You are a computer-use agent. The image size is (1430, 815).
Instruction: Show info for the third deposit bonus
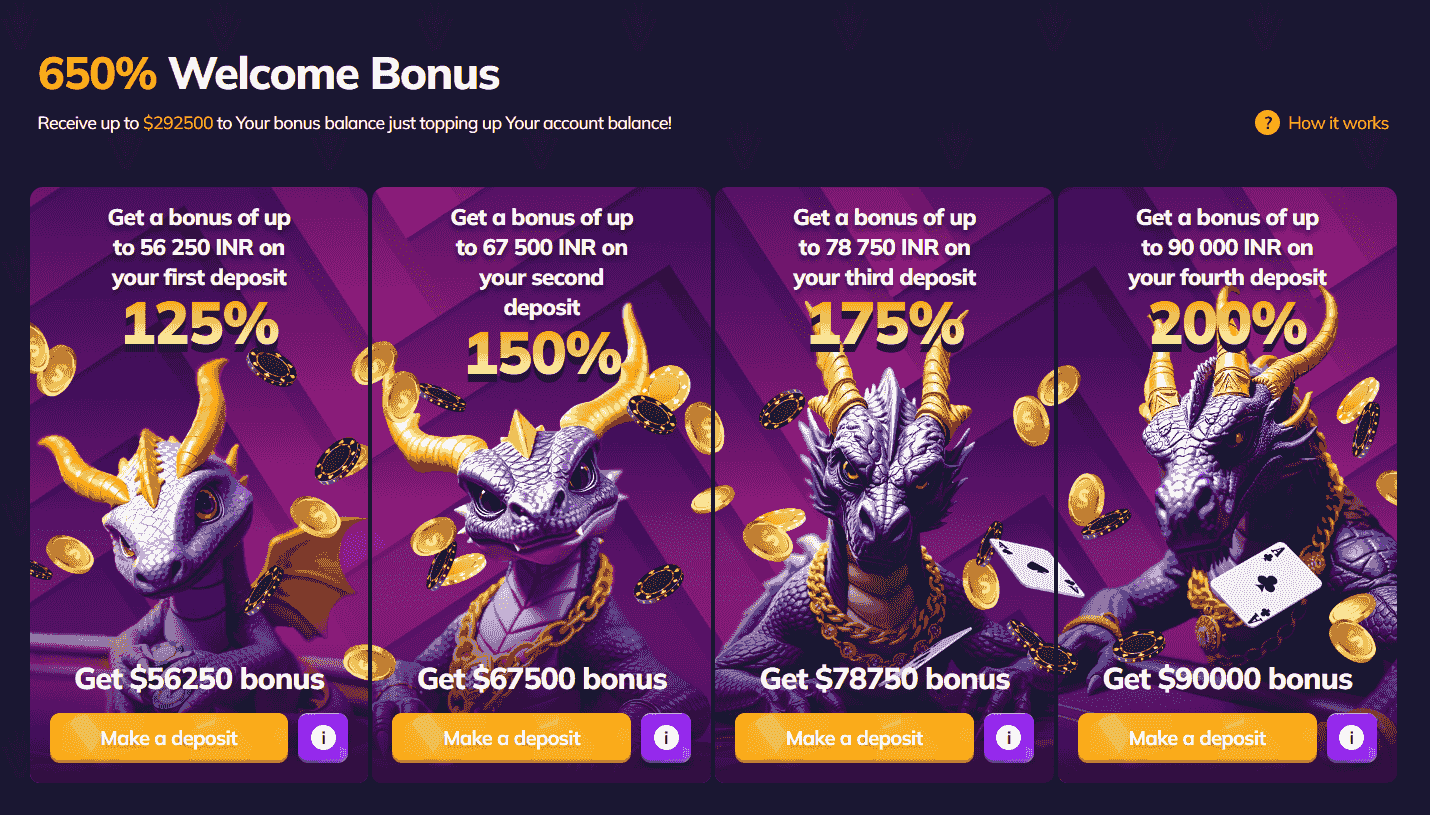(x=1008, y=738)
